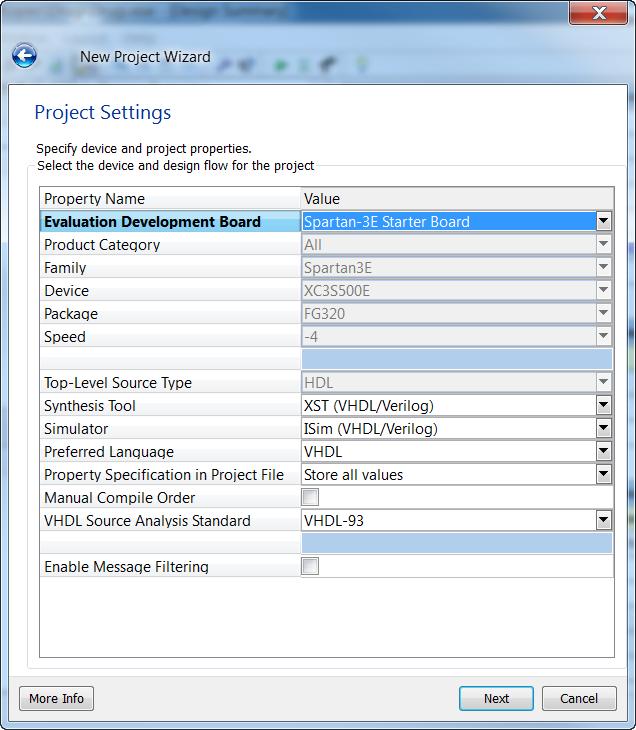Viewport: 636px width, 730px height.
Task: Click the Store all values field
Action: click(449, 474)
